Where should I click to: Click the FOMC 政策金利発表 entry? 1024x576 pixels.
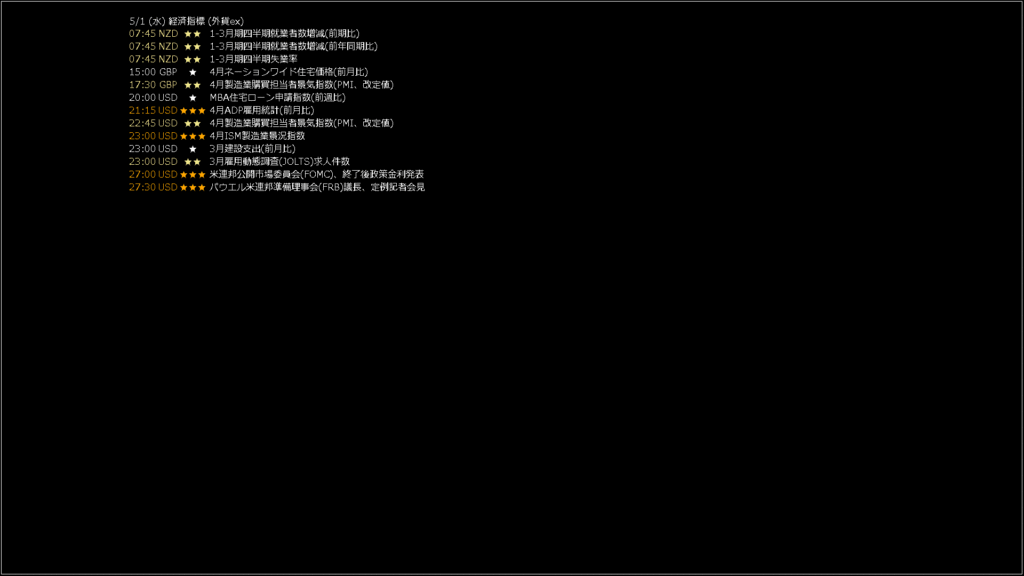316,174
